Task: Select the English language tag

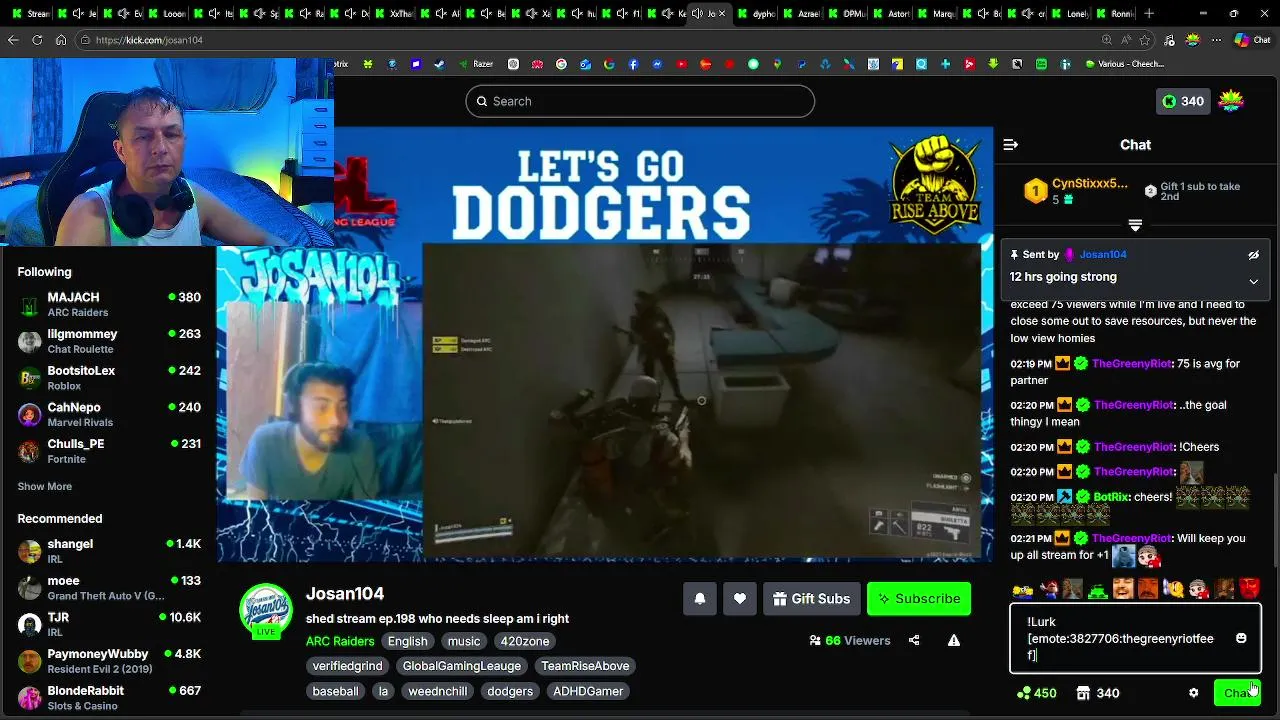Action: coord(407,641)
